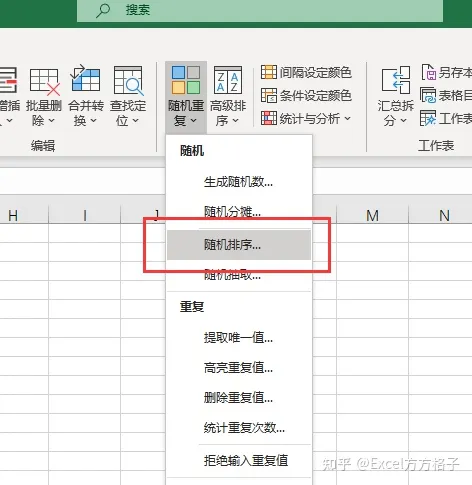472x485 pixels.
Task: Click the 条件设定颜色 icon
Action: [269, 95]
